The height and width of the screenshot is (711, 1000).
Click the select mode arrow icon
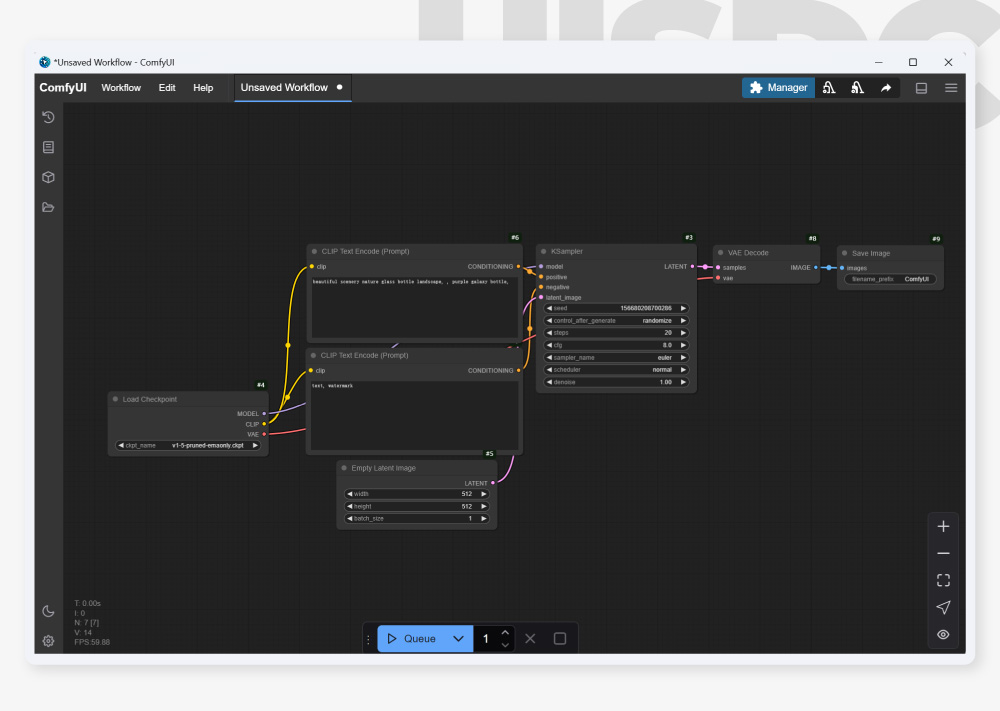point(943,607)
